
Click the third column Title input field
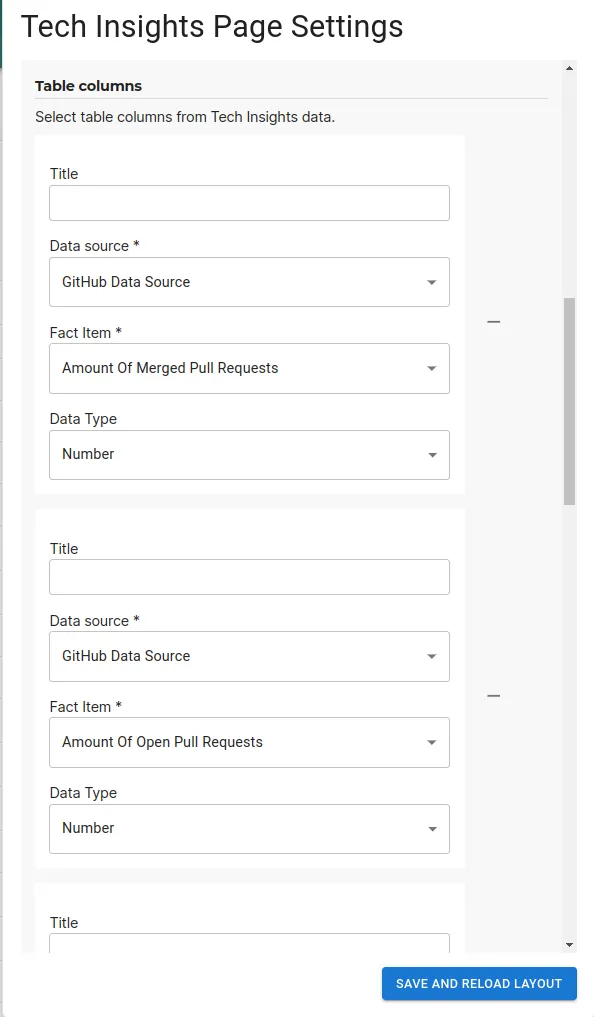pos(249,945)
